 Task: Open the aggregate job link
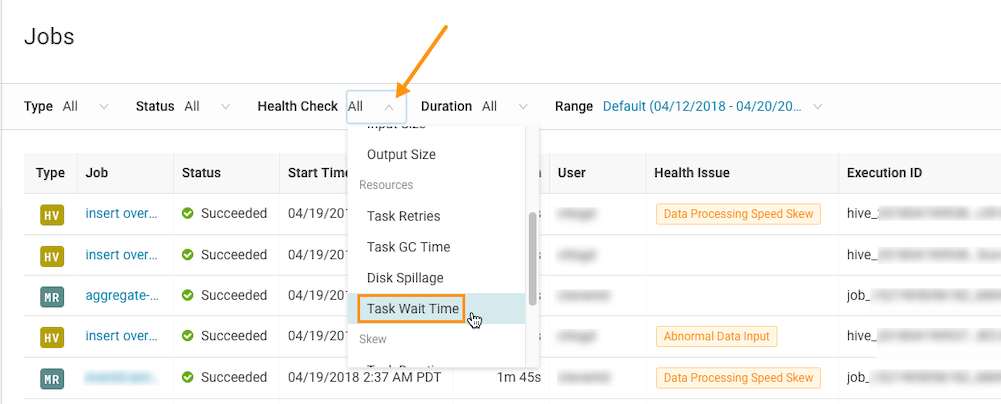(x=122, y=296)
